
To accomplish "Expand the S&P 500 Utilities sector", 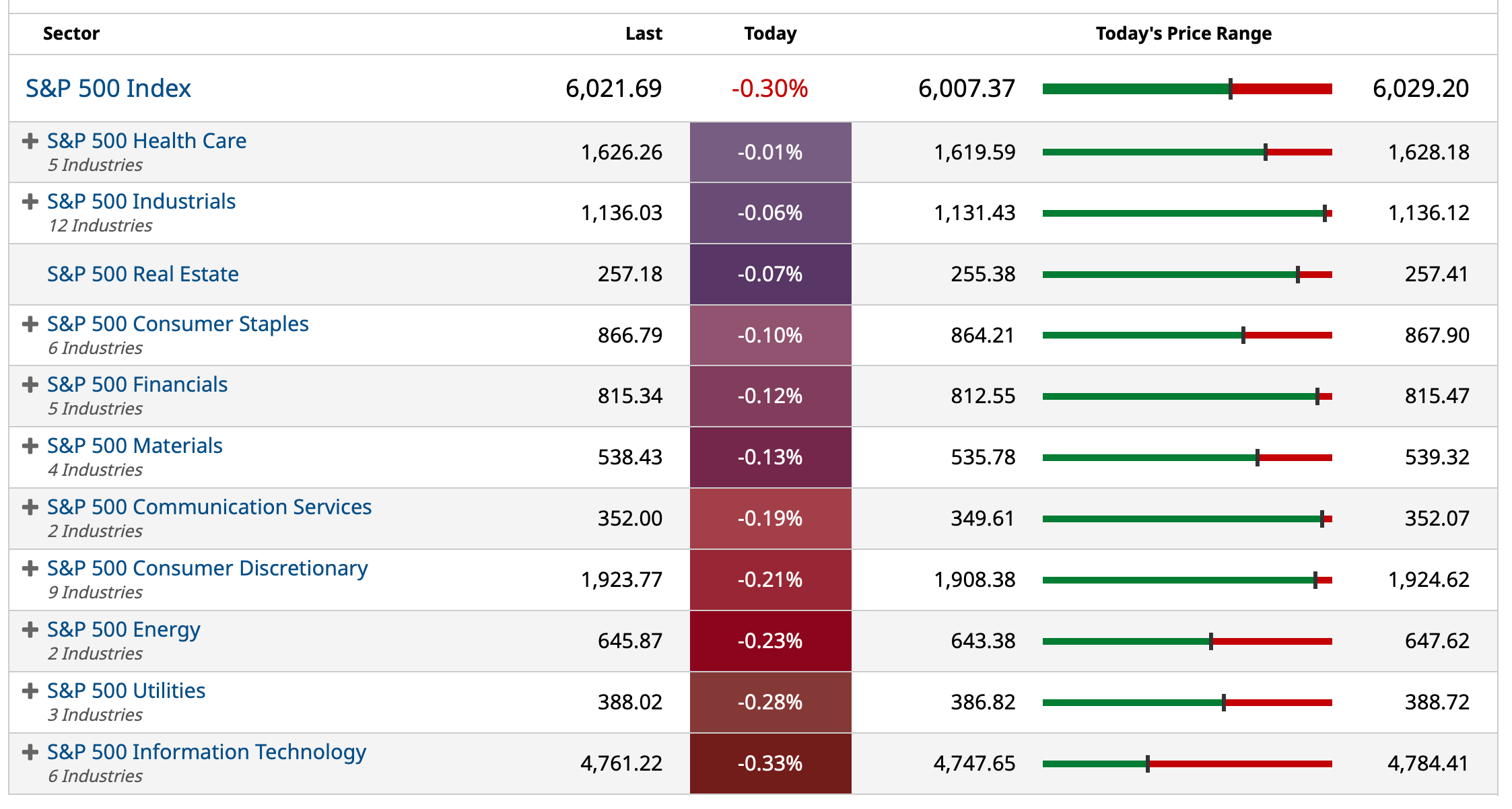I will pyautogui.click(x=30, y=690).
